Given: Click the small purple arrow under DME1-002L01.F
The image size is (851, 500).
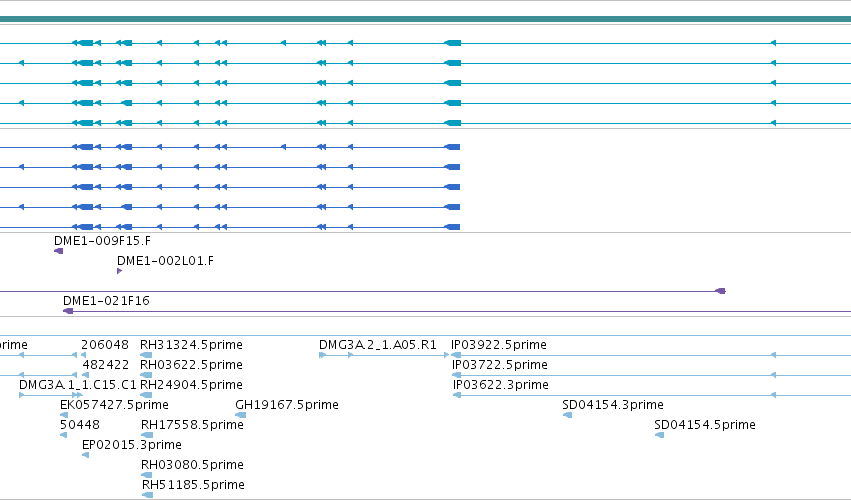Looking at the screenshot, I should (x=119, y=271).
